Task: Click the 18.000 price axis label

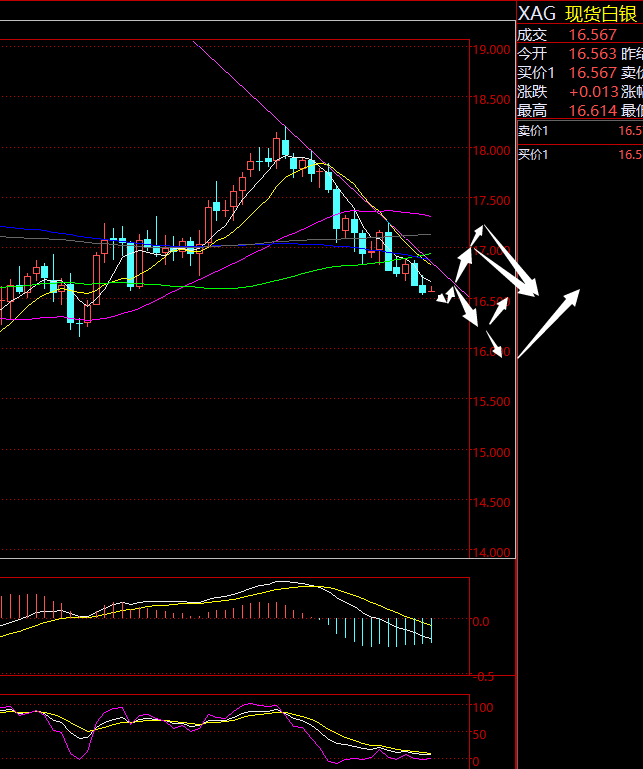Action: (491, 151)
